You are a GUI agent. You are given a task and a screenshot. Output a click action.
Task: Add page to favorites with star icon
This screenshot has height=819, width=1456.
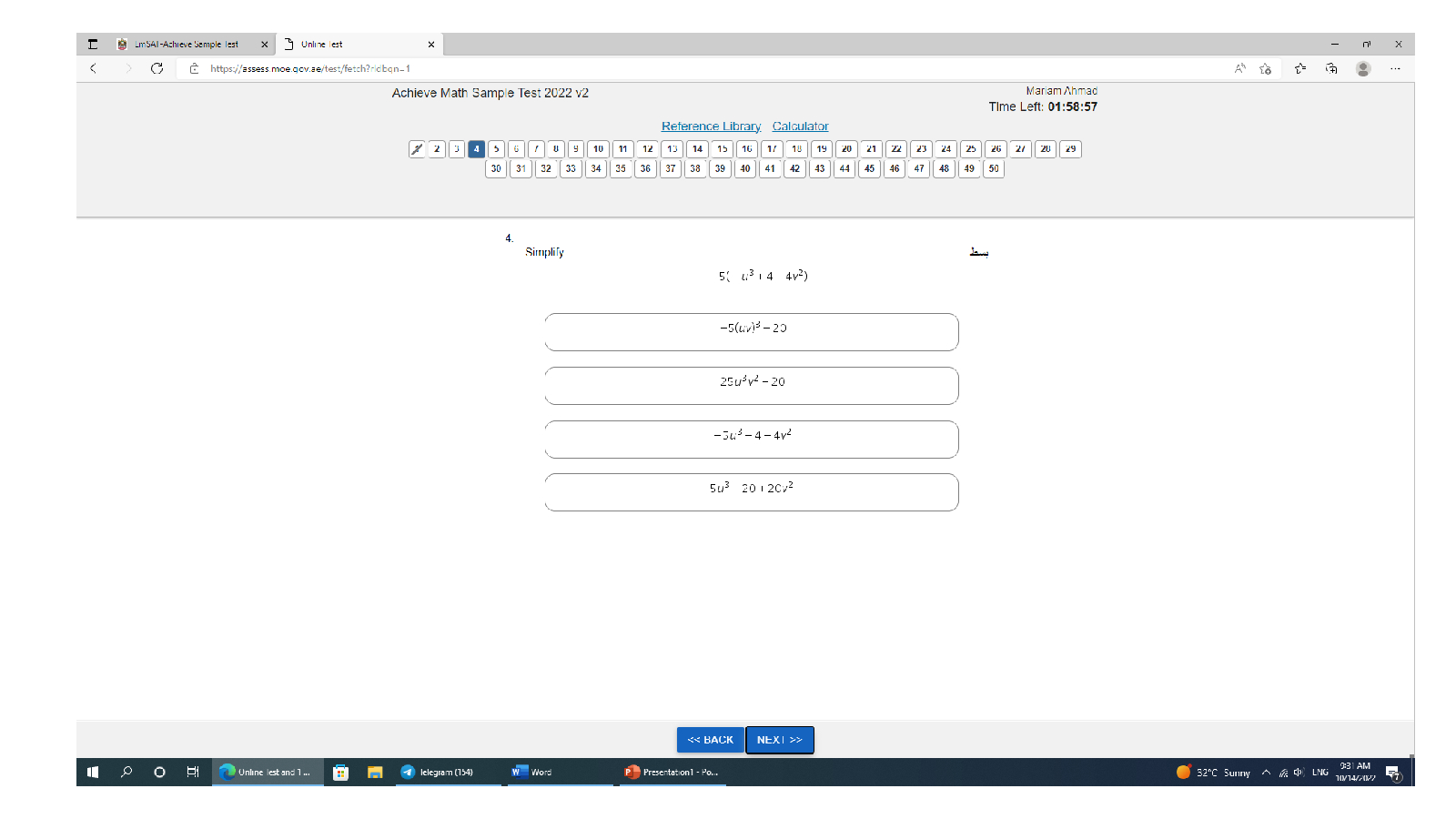[x=1265, y=68]
